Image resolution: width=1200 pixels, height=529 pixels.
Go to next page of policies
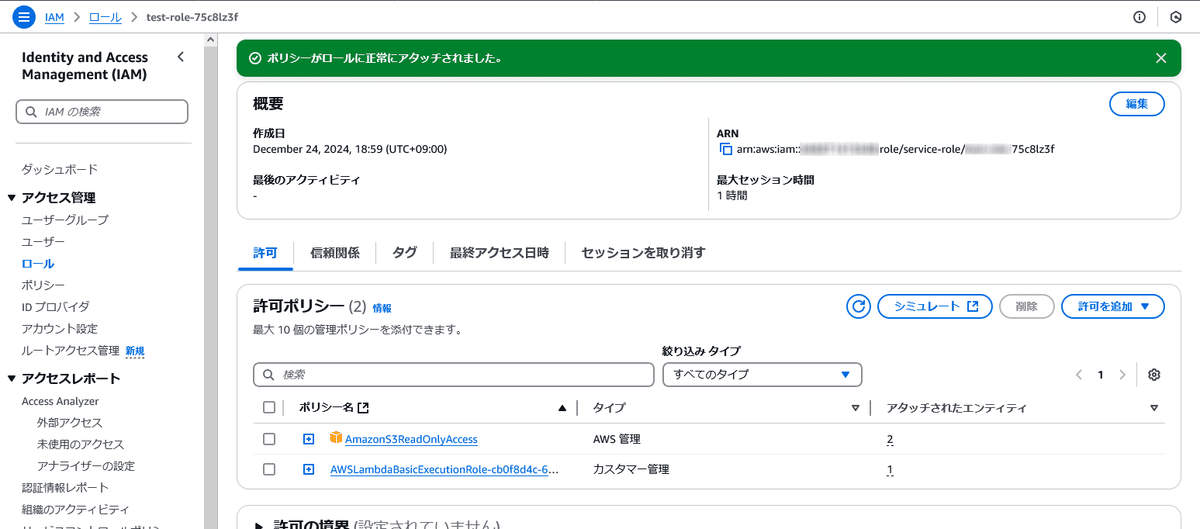point(1123,375)
